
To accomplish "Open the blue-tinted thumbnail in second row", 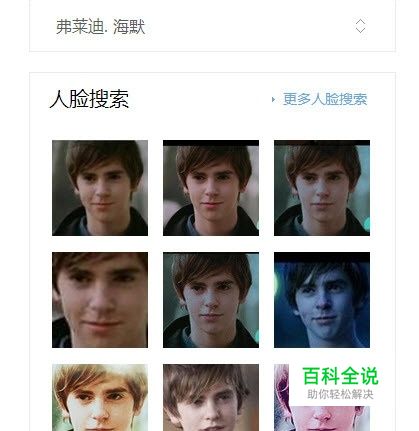I will [x=322, y=300].
